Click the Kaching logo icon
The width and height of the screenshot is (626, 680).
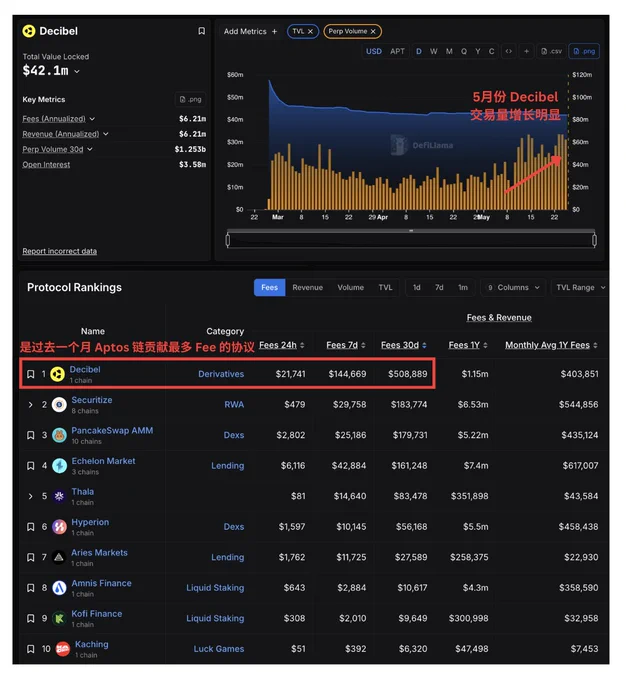point(63,649)
